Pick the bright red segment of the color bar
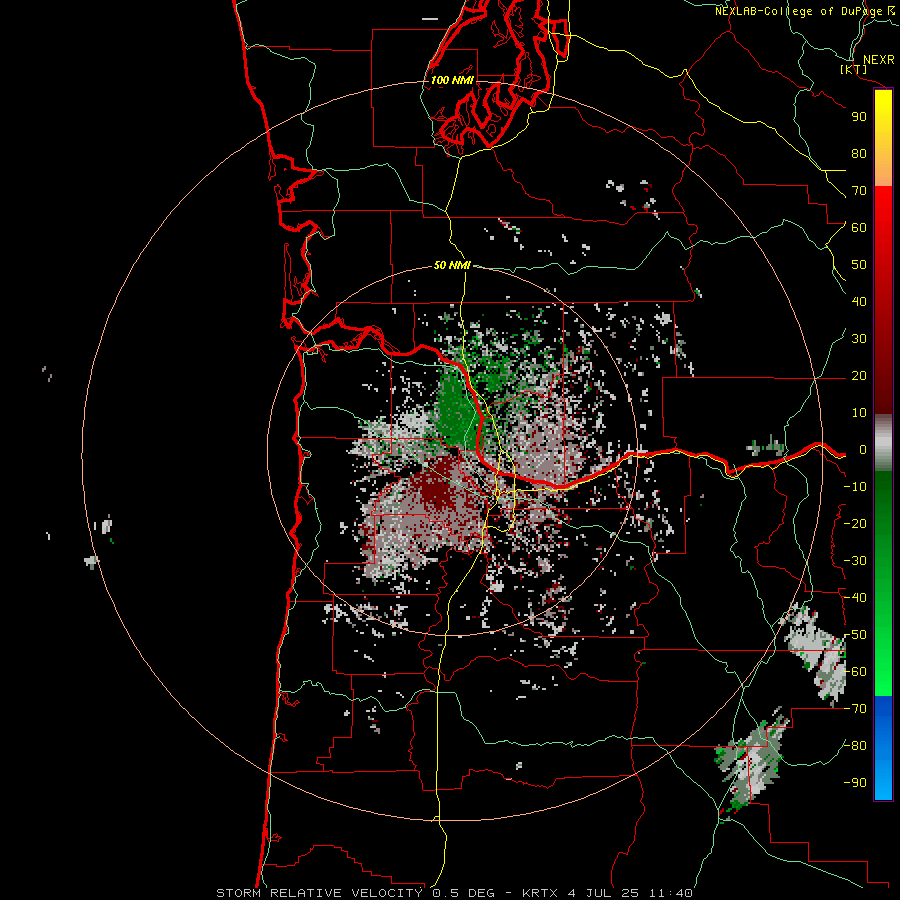Image resolution: width=900 pixels, height=900 pixels. coord(883,207)
